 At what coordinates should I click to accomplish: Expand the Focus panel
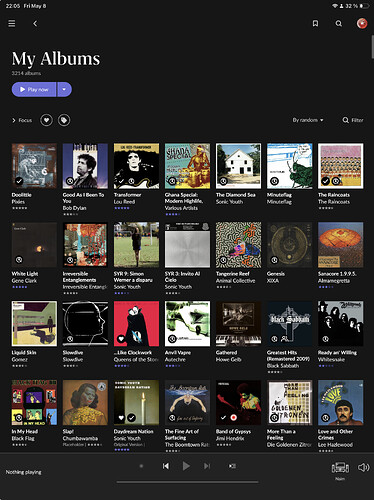[22, 120]
